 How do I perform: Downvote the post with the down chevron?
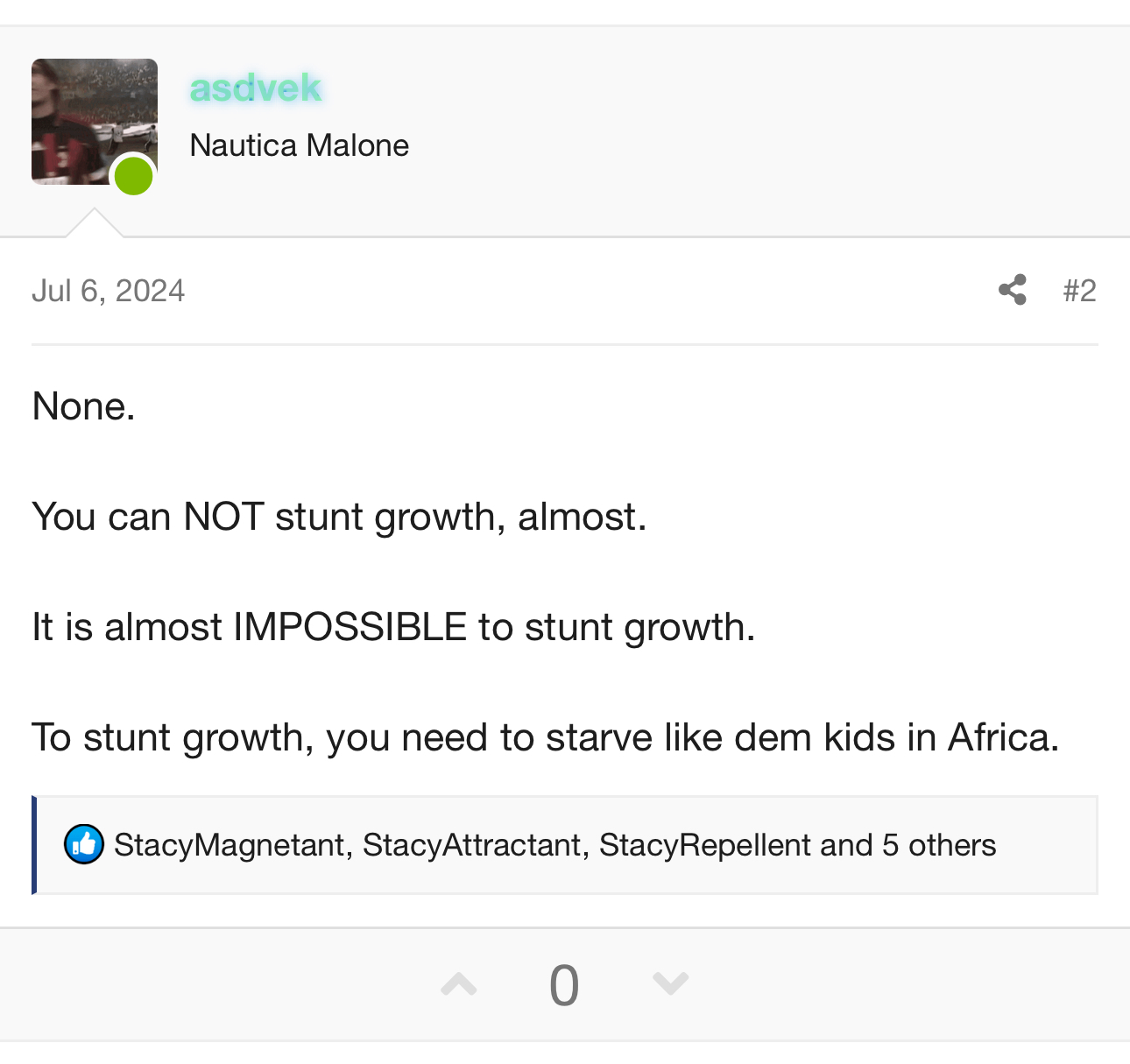tap(671, 984)
